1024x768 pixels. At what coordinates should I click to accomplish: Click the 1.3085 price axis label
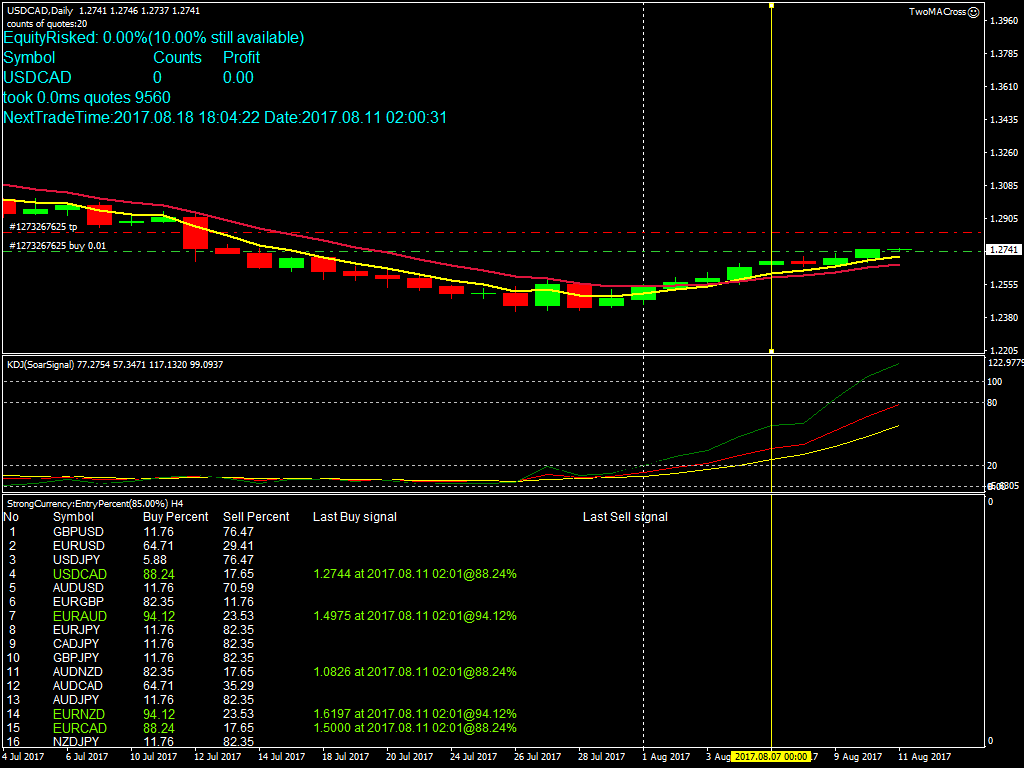coord(1004,185)
